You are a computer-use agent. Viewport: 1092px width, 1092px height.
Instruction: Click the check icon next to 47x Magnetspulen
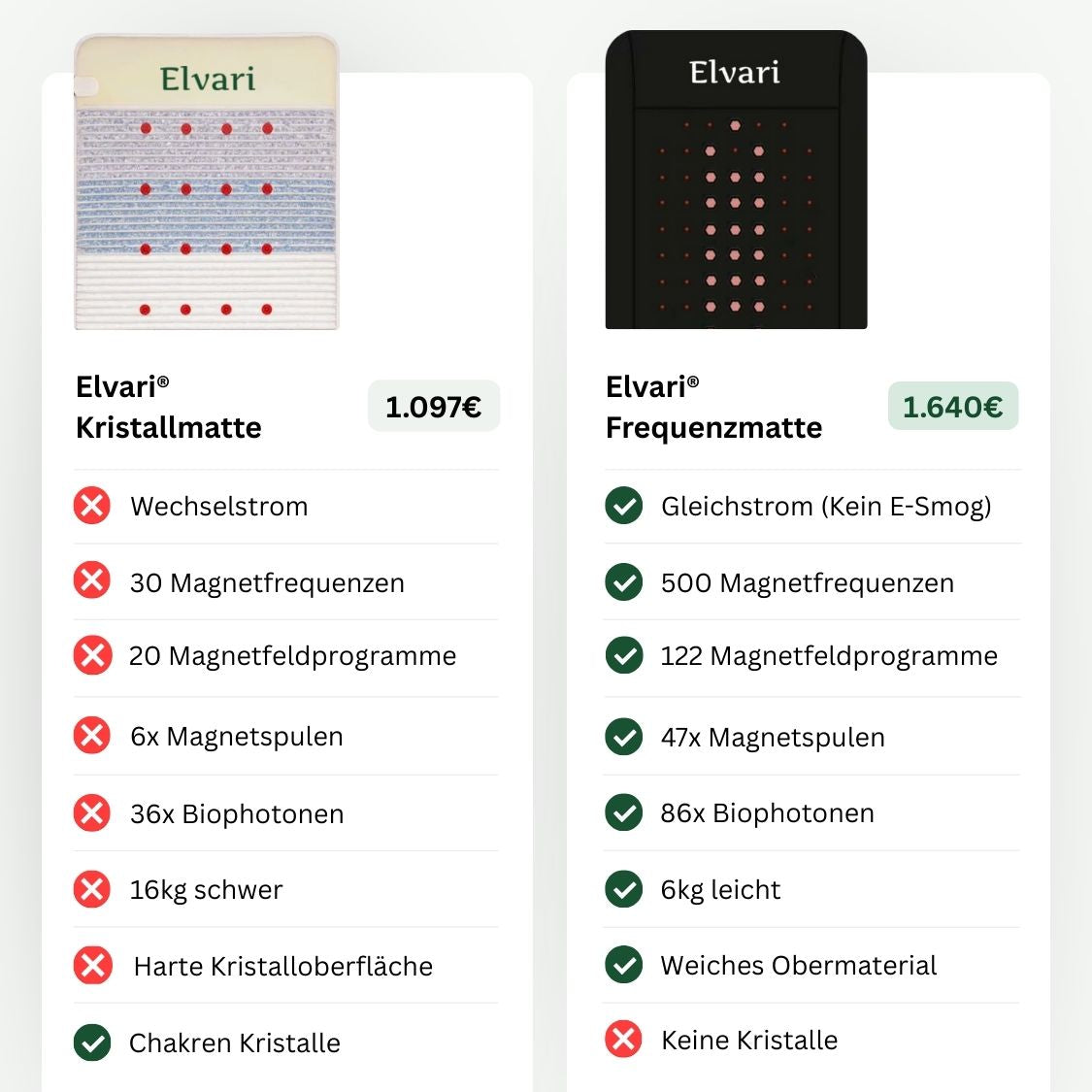click(622, 737)
